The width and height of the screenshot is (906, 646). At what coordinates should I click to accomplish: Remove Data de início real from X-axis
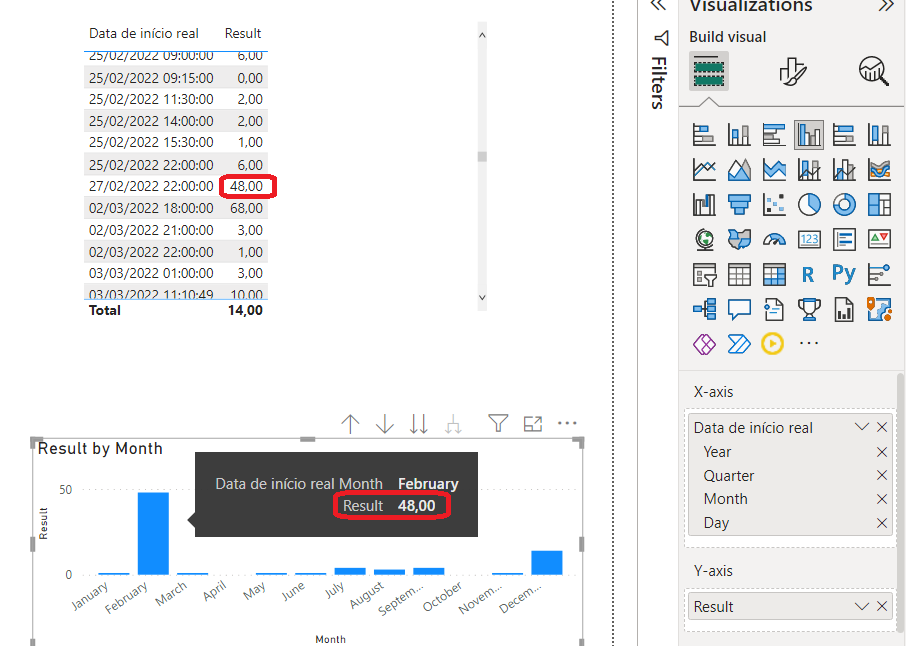pyautogui.click(x=882, y=427)
